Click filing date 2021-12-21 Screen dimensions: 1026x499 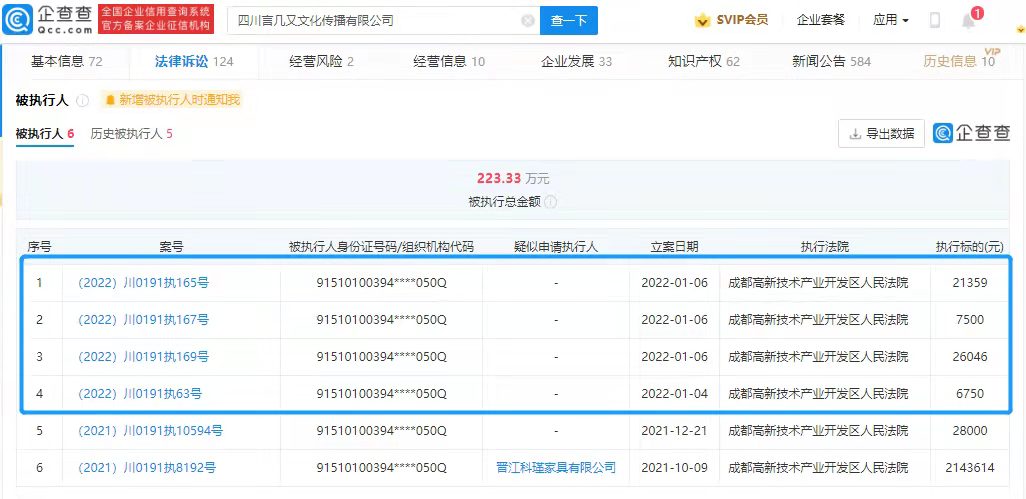click(674, 431)
